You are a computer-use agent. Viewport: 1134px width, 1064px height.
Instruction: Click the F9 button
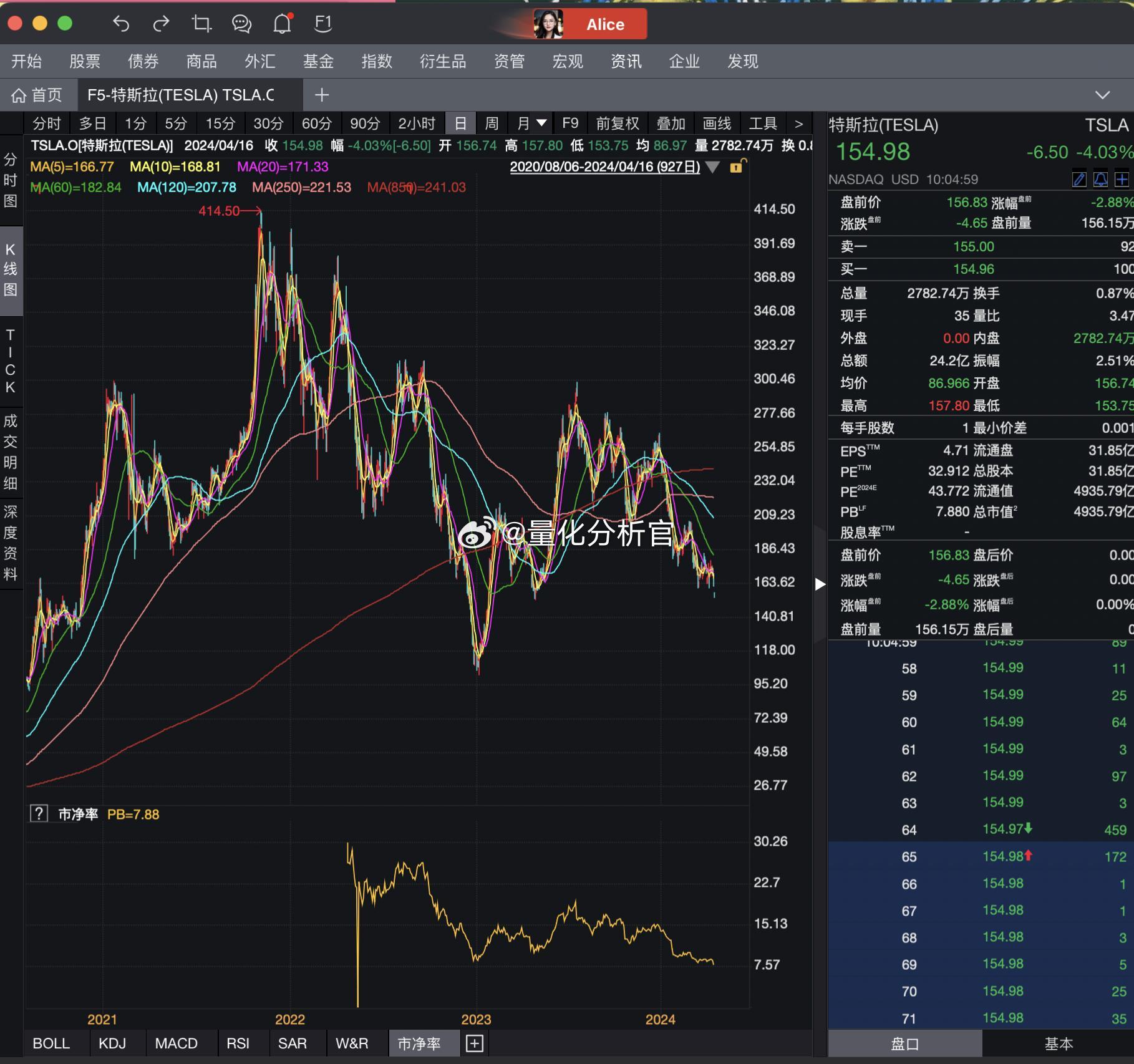(x=570, y=123)
